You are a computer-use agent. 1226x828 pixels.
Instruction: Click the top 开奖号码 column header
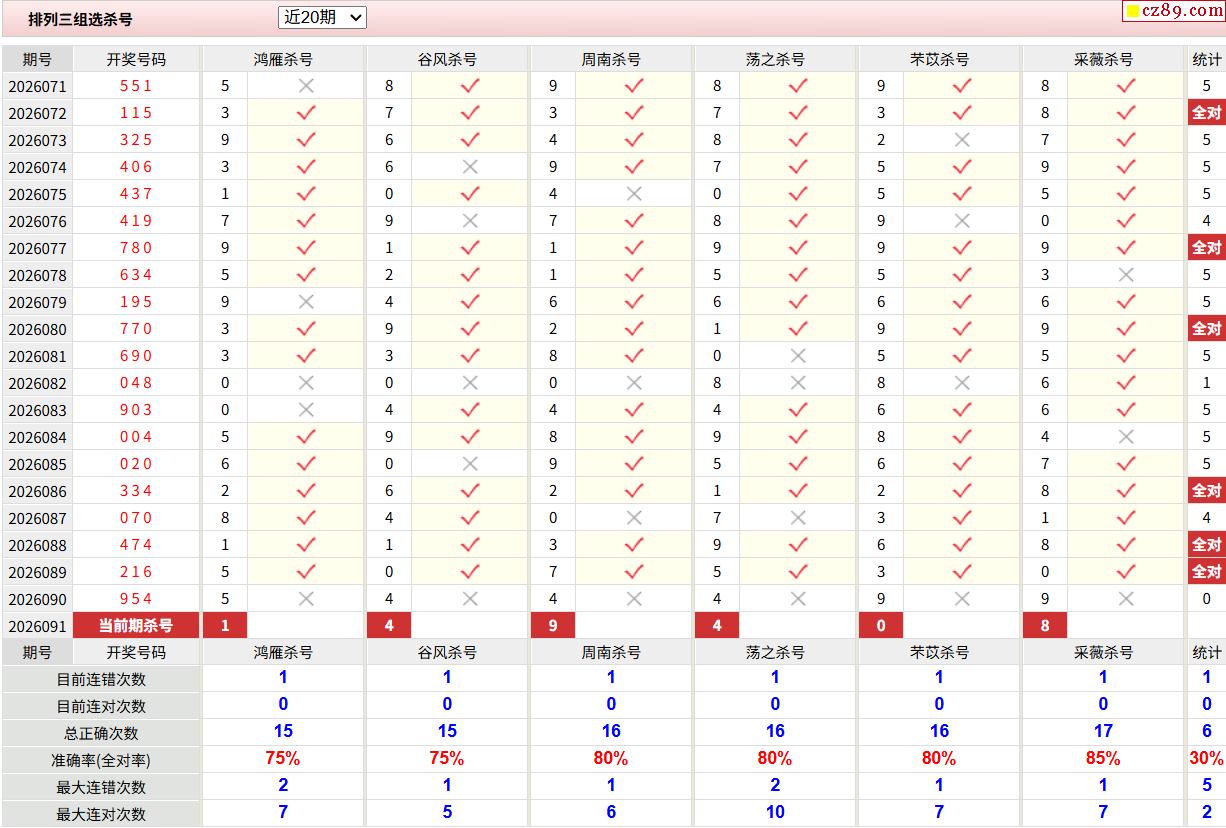[136, 59]
